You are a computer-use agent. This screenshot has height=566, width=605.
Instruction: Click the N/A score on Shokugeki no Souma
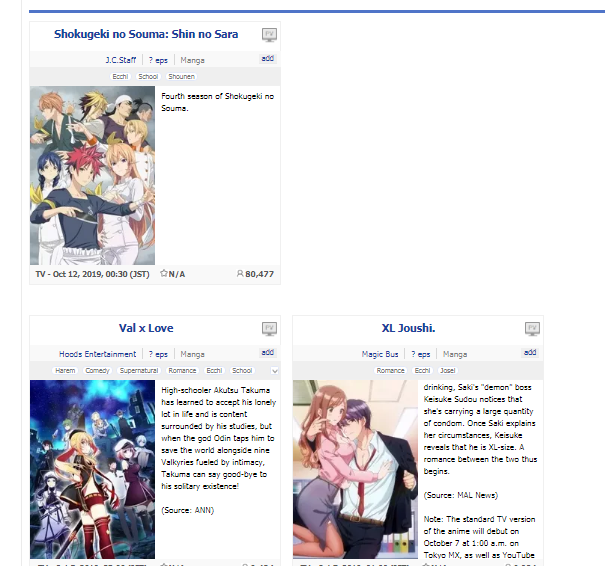177,274
